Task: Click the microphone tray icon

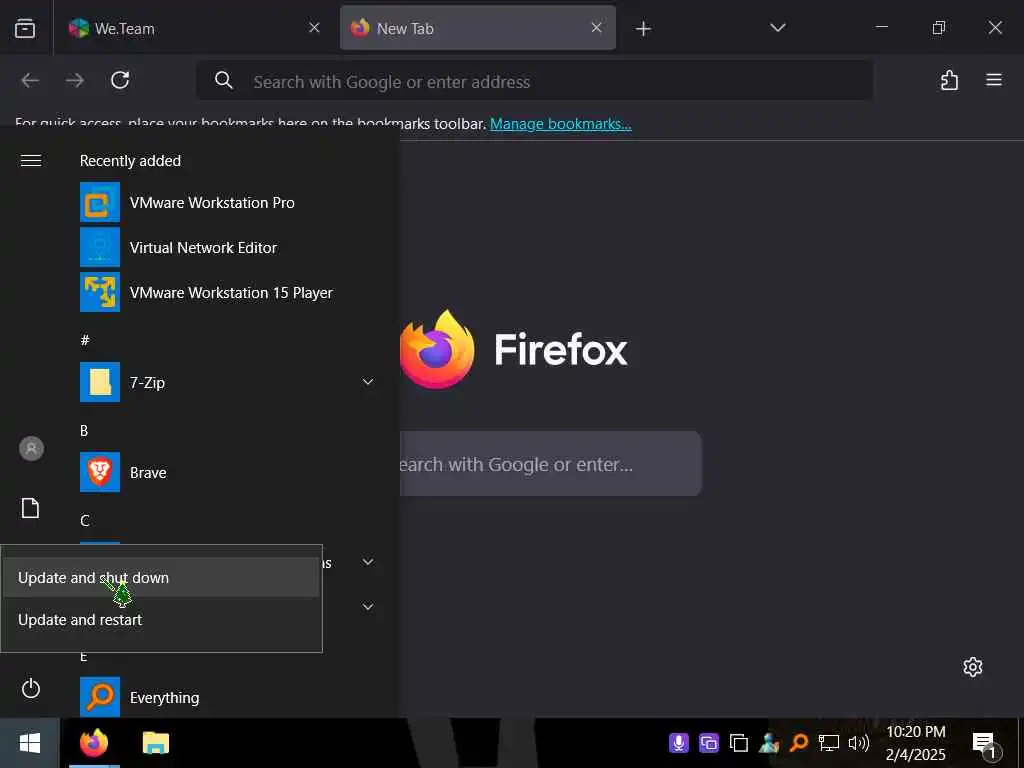Action: [x=679, y=743]
